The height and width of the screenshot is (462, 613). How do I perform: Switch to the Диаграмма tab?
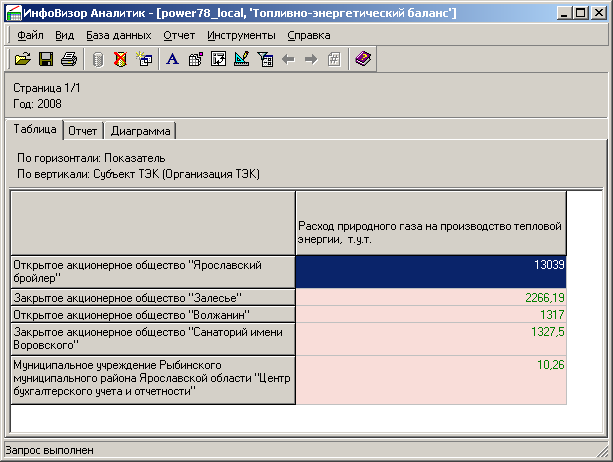140,131
